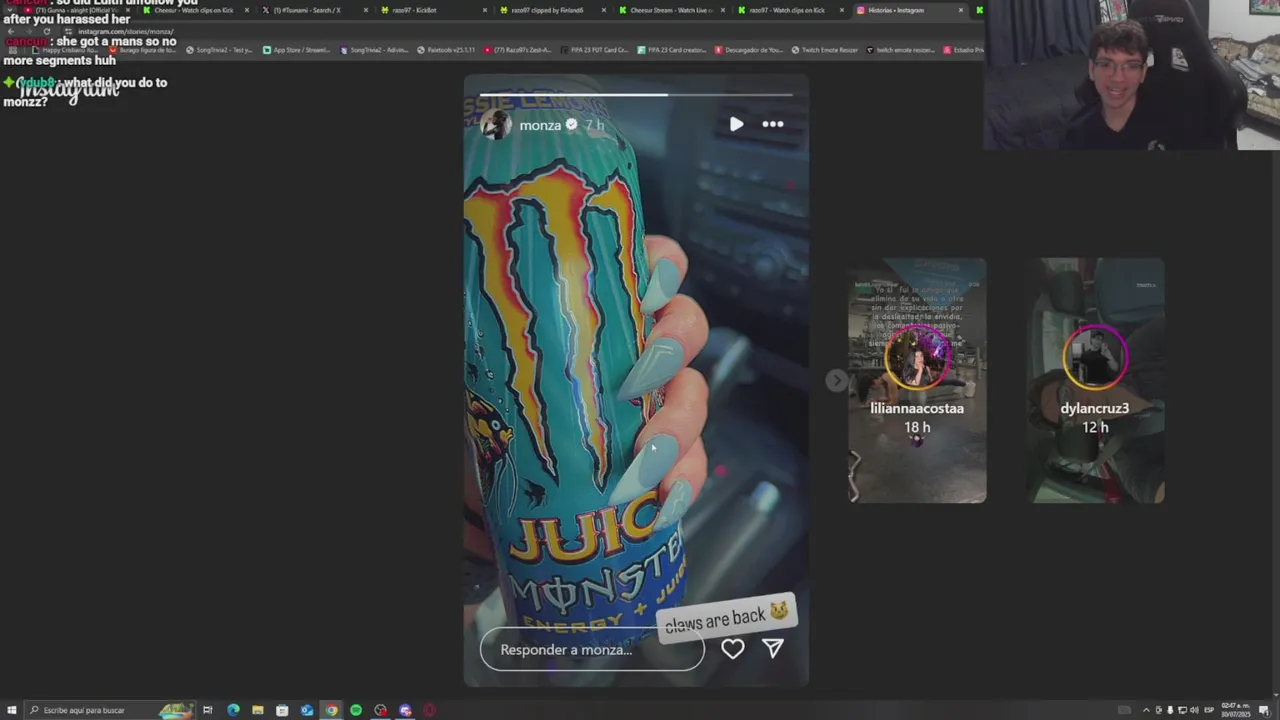Open the 'Fakebots v23.1.11' bookmark

(446, 50)
